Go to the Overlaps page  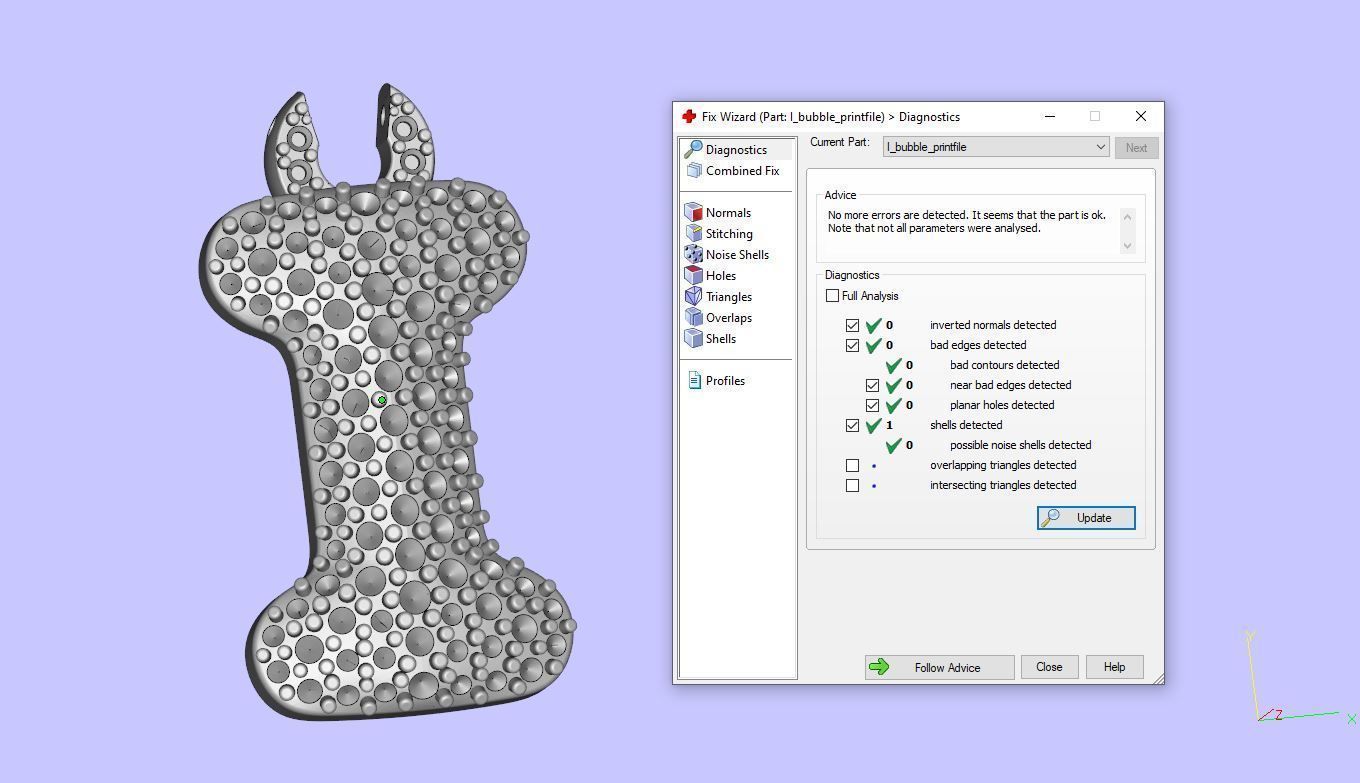[x=729, y=318]
